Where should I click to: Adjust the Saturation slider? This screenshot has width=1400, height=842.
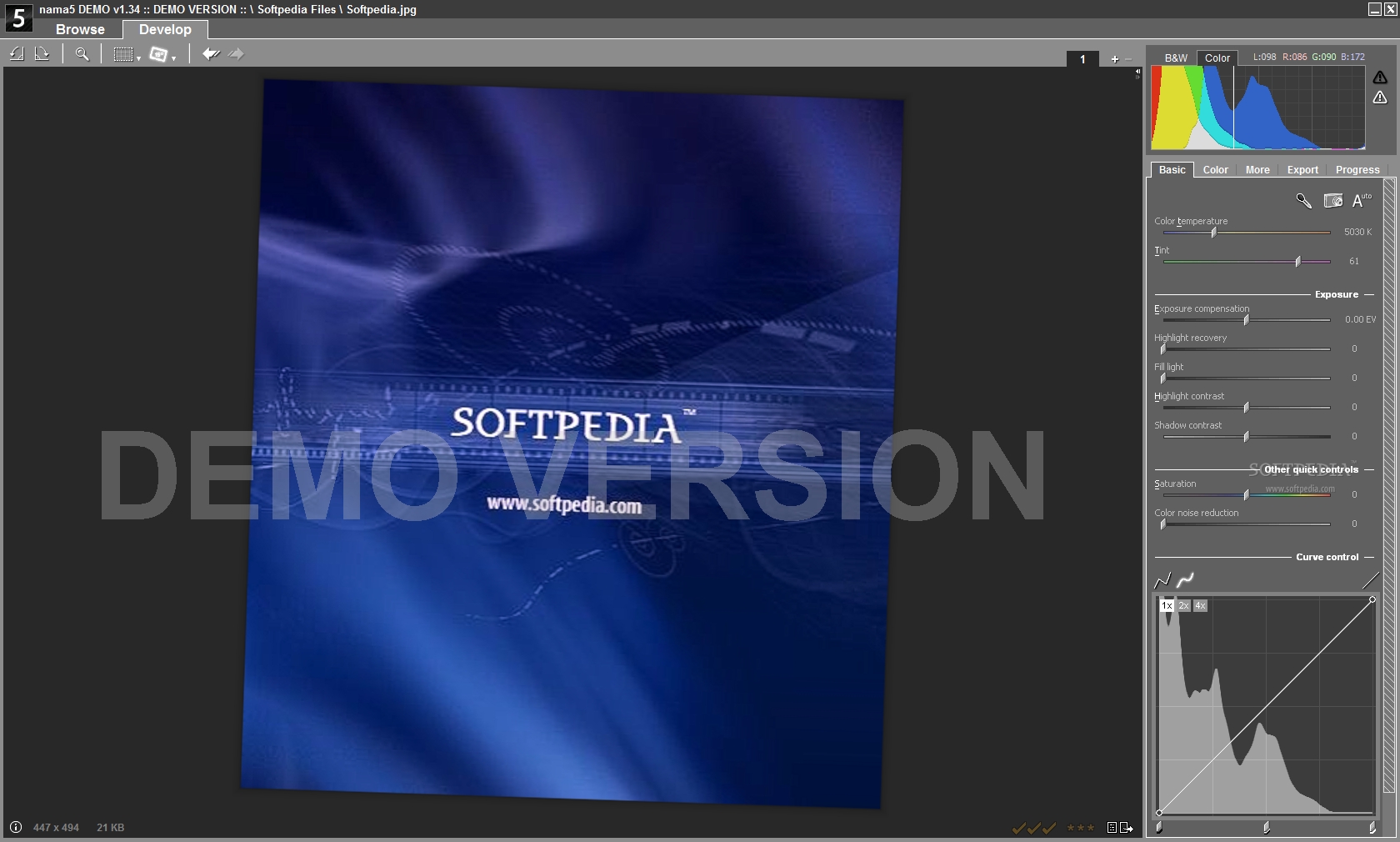[x=1247, y=495]
